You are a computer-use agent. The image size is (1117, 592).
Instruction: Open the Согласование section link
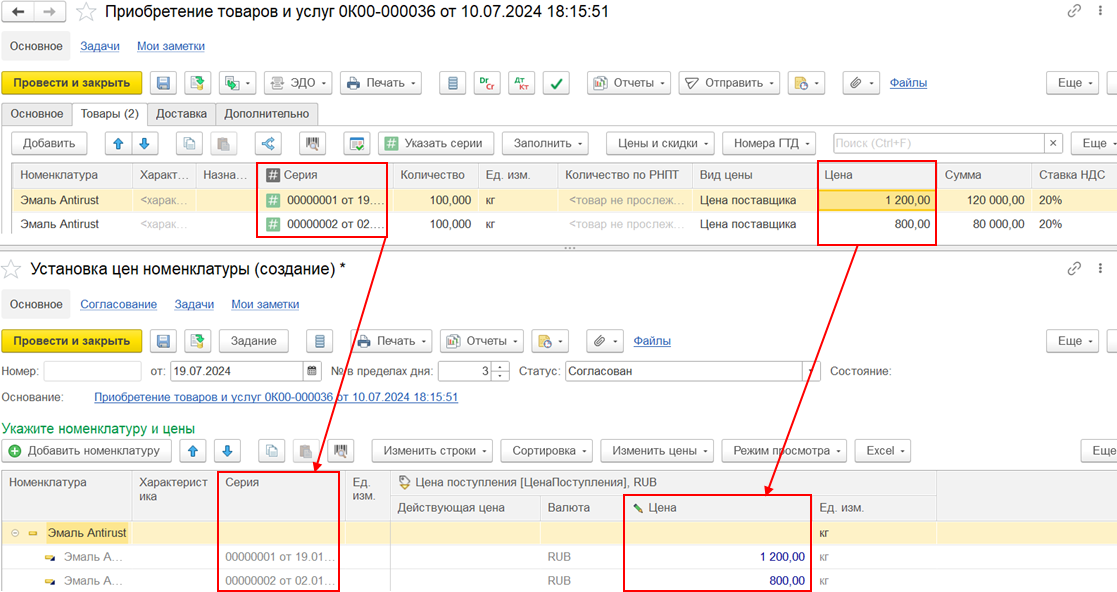pyautogui.click(x=118, y=304)
